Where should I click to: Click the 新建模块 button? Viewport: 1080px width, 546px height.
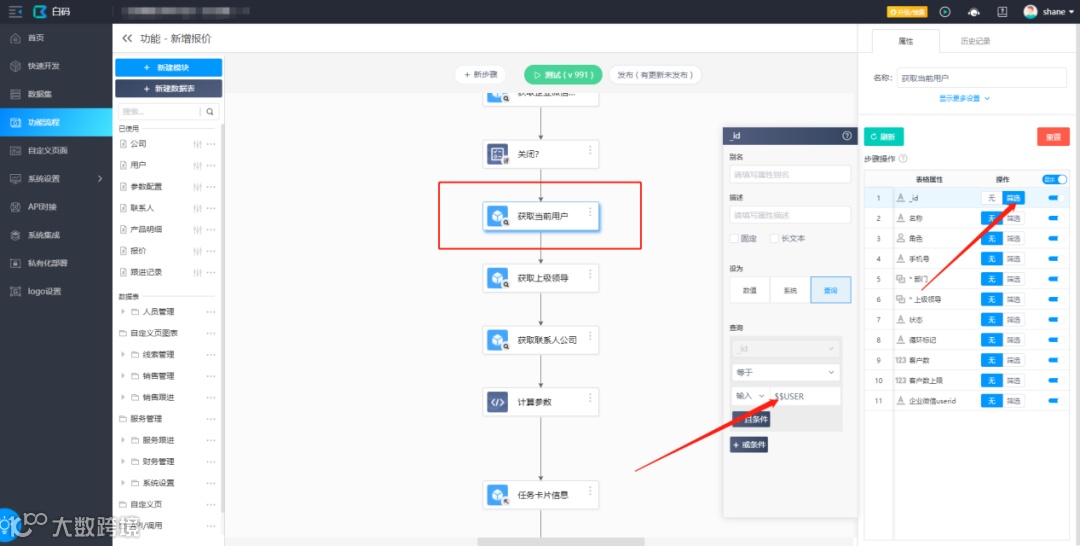pyautogui.click(x=169, y=67)
